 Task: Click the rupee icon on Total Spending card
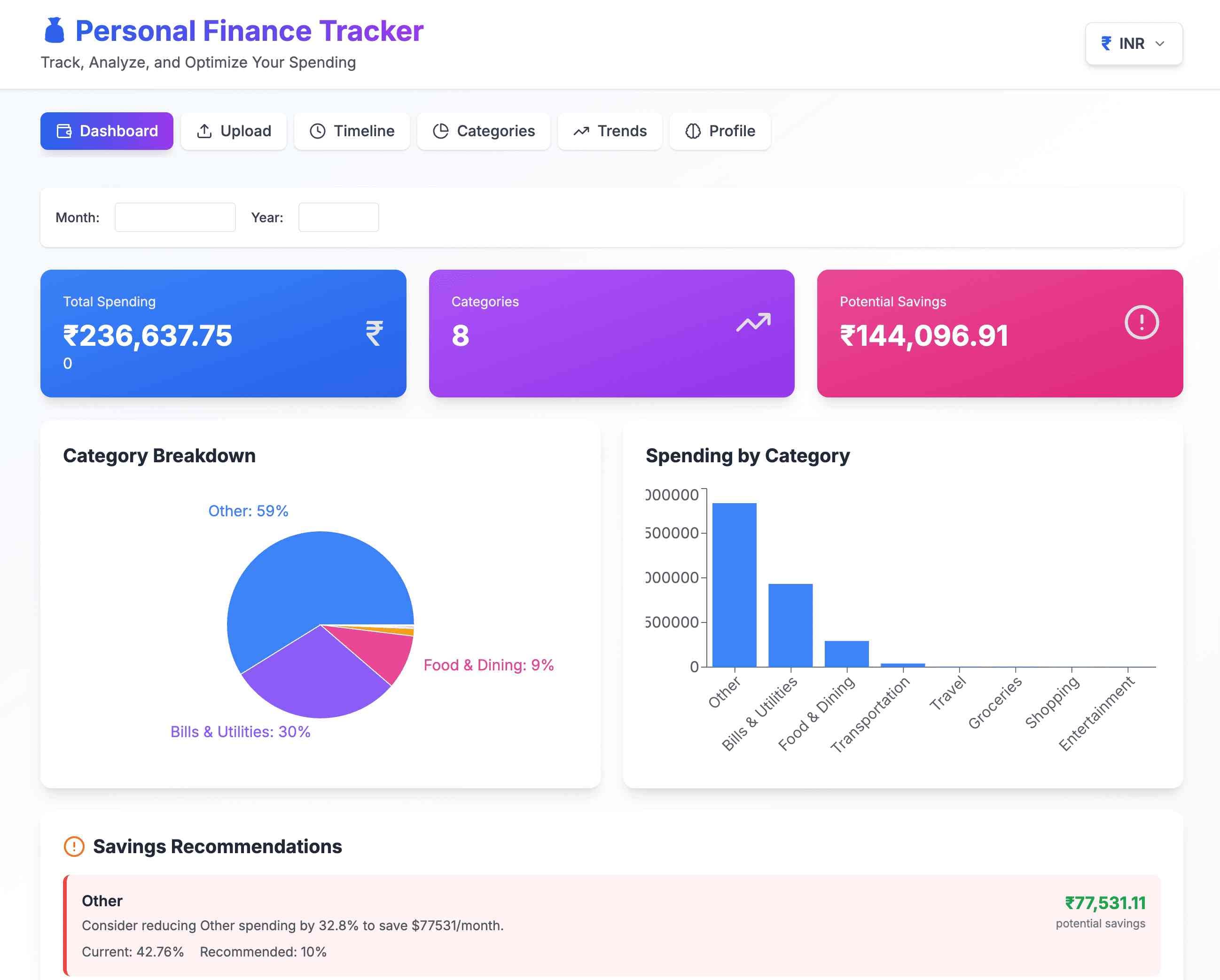374,333
